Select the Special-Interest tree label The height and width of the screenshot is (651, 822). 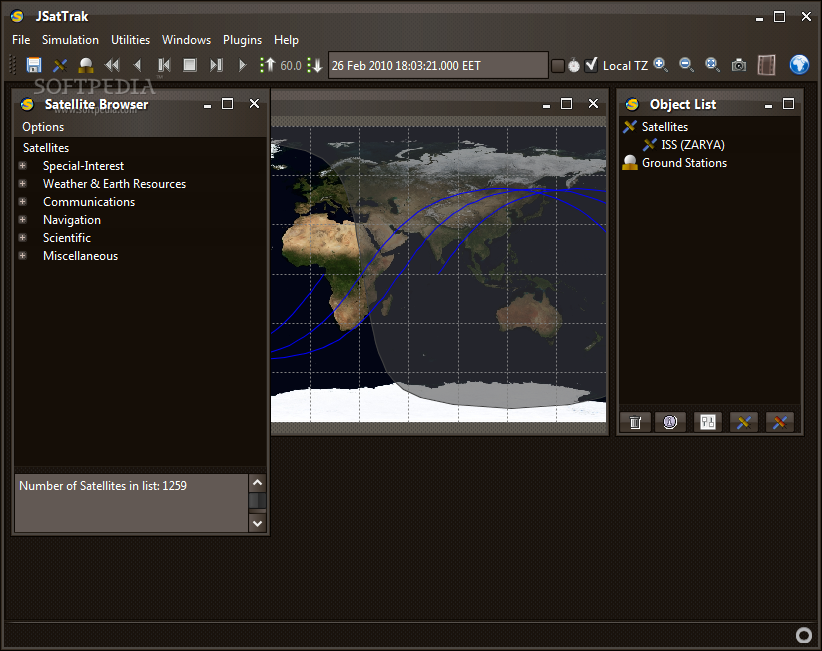point(83,166)
